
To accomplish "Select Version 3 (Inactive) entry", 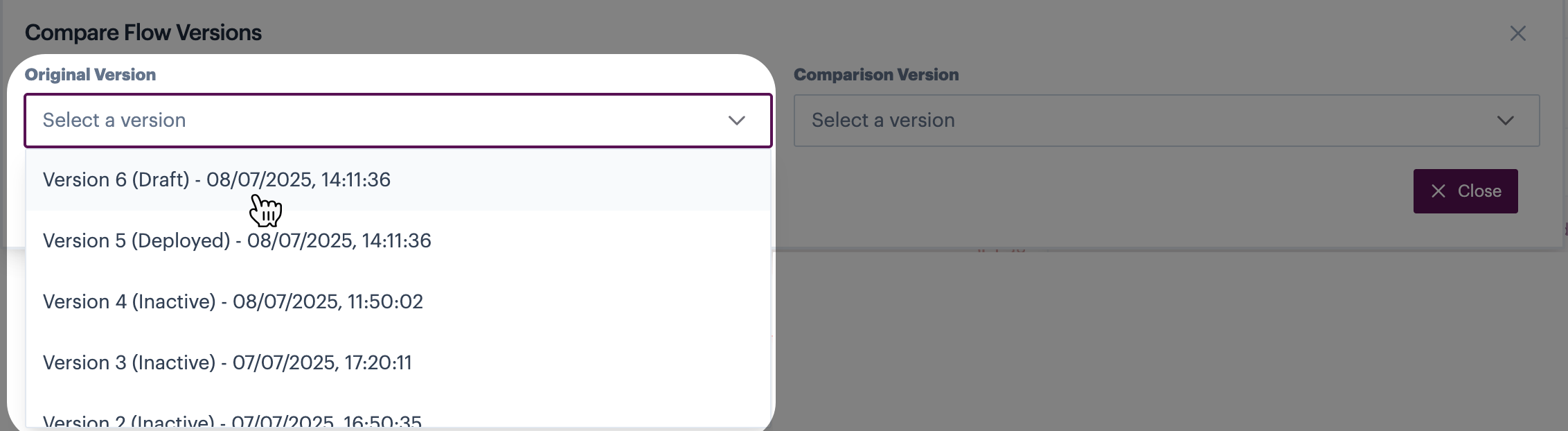I will click(x=227, y=363).
